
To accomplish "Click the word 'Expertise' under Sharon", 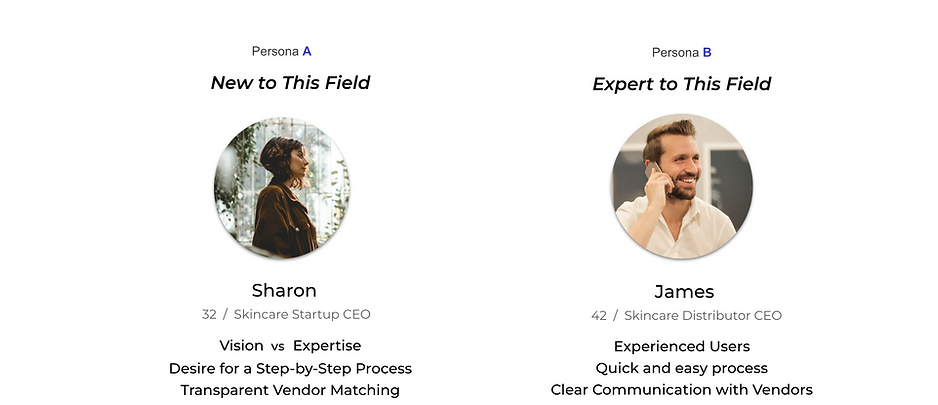I will pos(327,346).
